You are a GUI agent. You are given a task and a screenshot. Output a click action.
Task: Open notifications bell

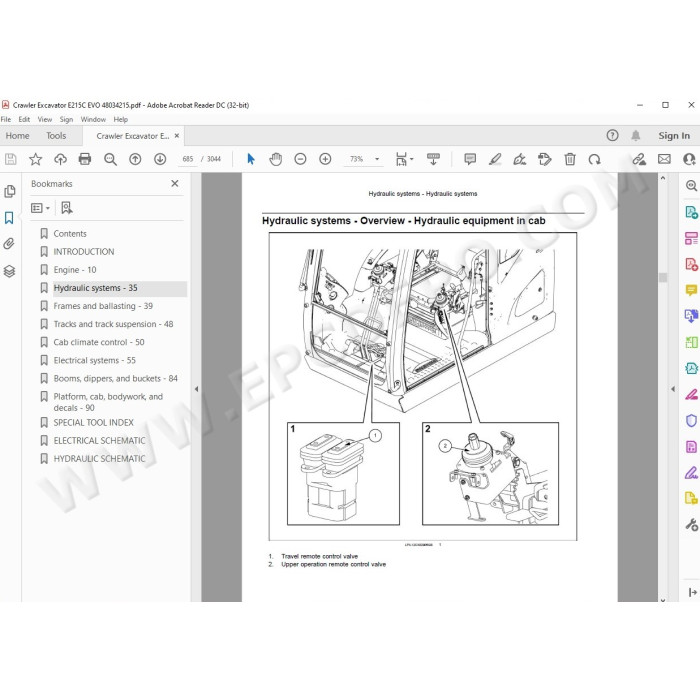(636, 135)
